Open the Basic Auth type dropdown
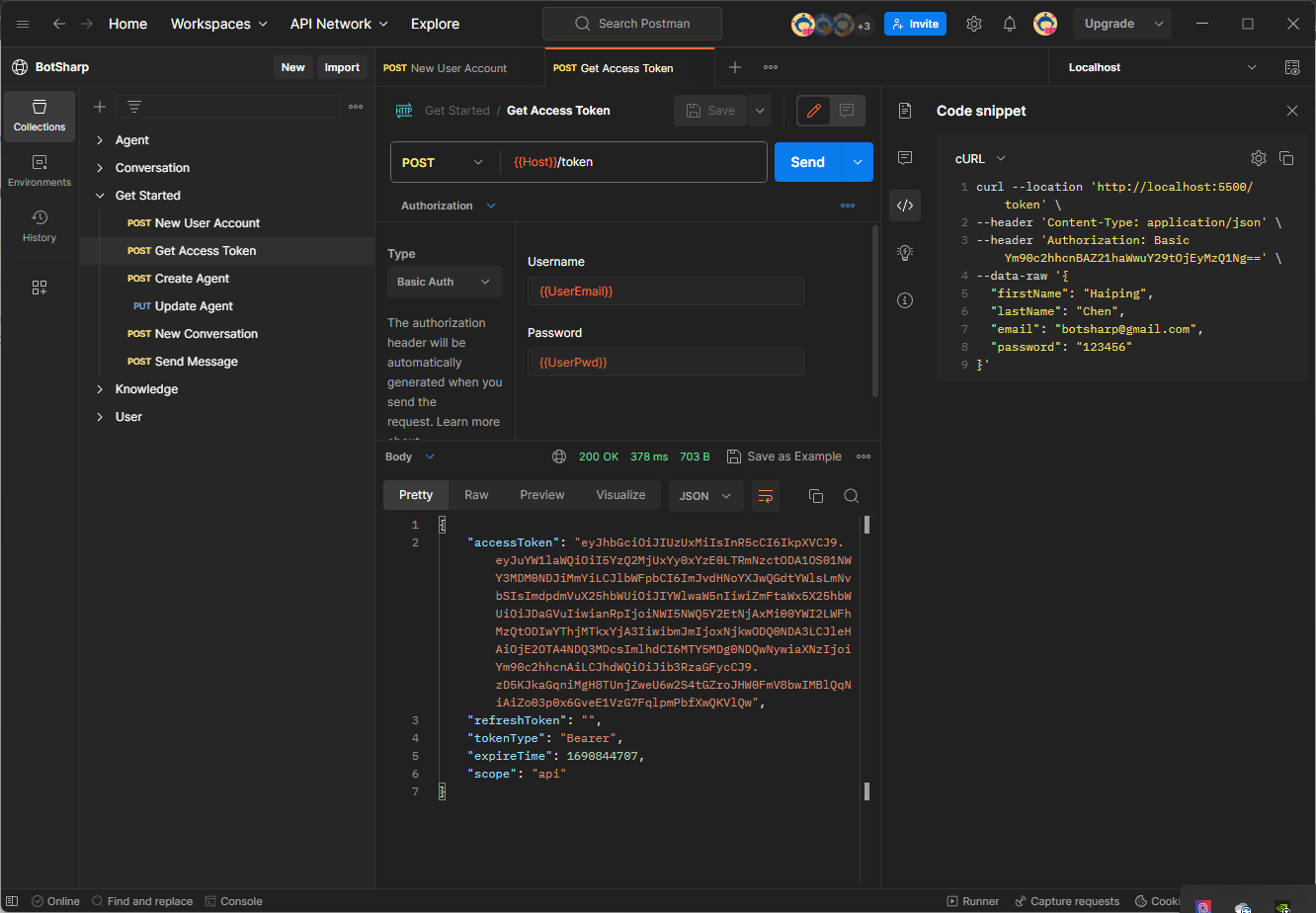Viewport: 1316px width, 913px height. (445, 282)
